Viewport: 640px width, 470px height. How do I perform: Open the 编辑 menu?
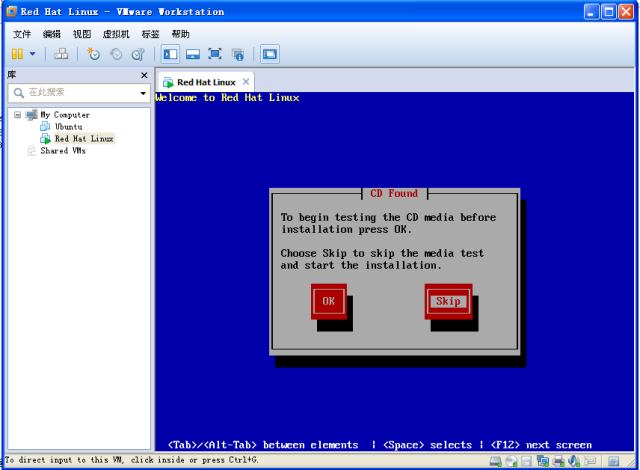pos(52,34)
